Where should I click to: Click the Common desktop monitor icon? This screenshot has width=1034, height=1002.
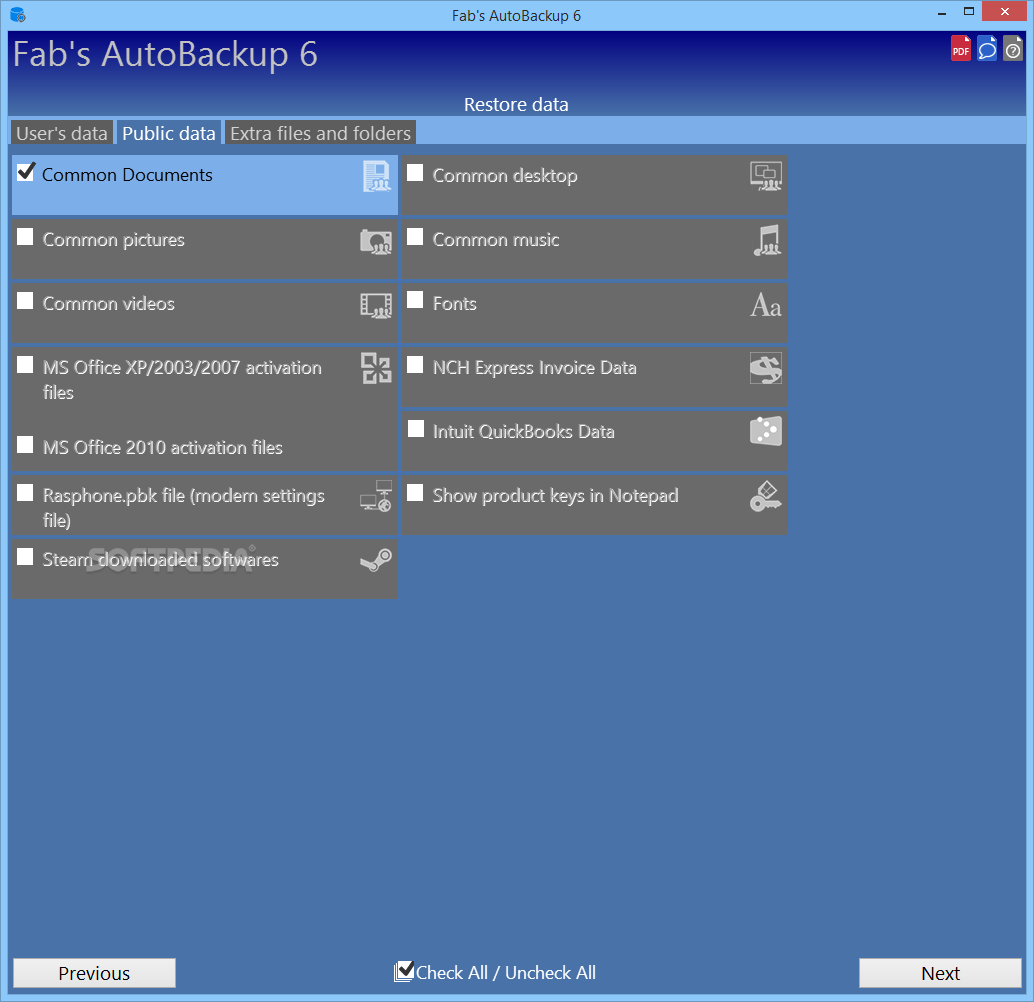[766, 176]
